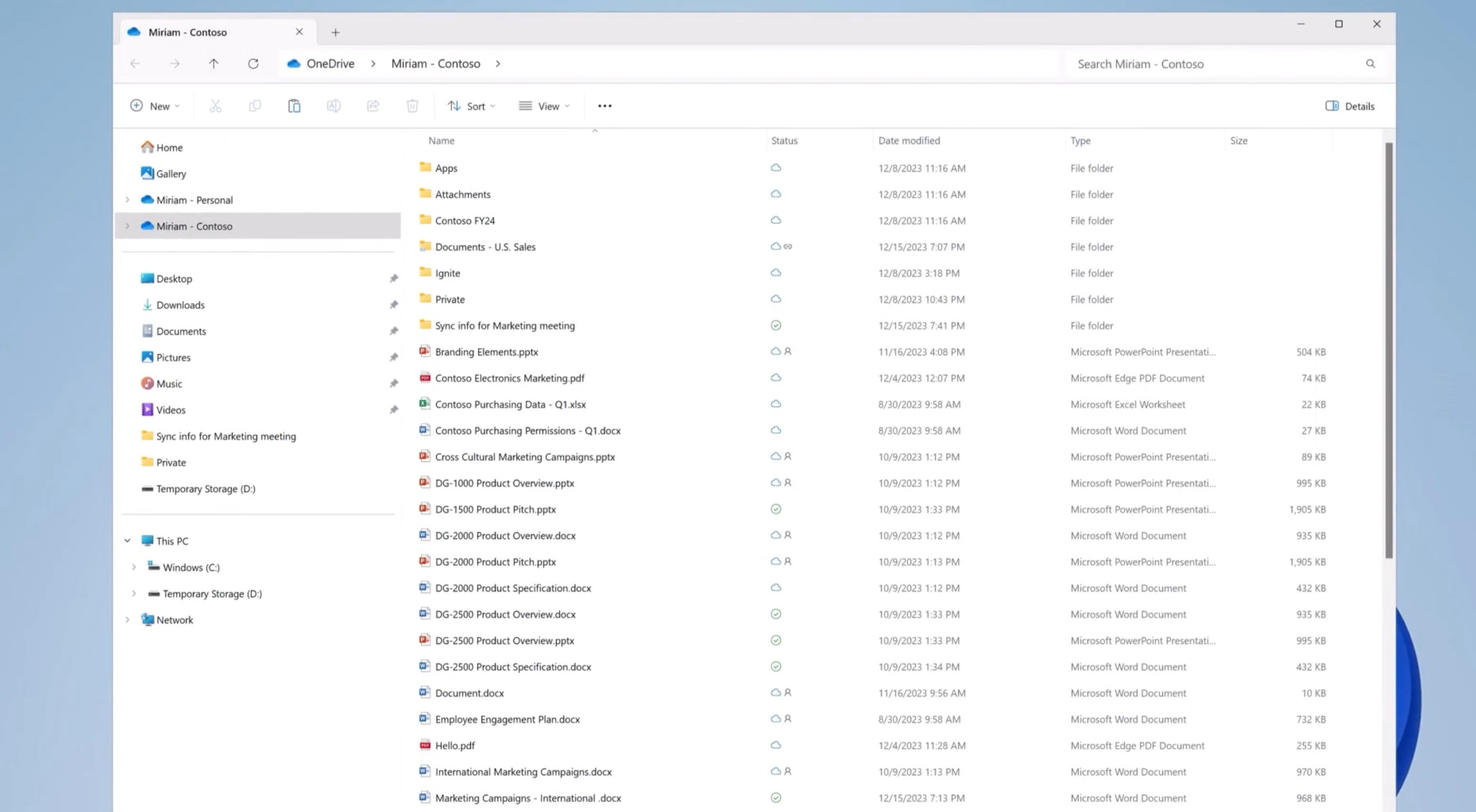This screenshot has width=1476, height=812.
Task: Click the OneDrive breadcrumb segment
Action: (330, 64)
